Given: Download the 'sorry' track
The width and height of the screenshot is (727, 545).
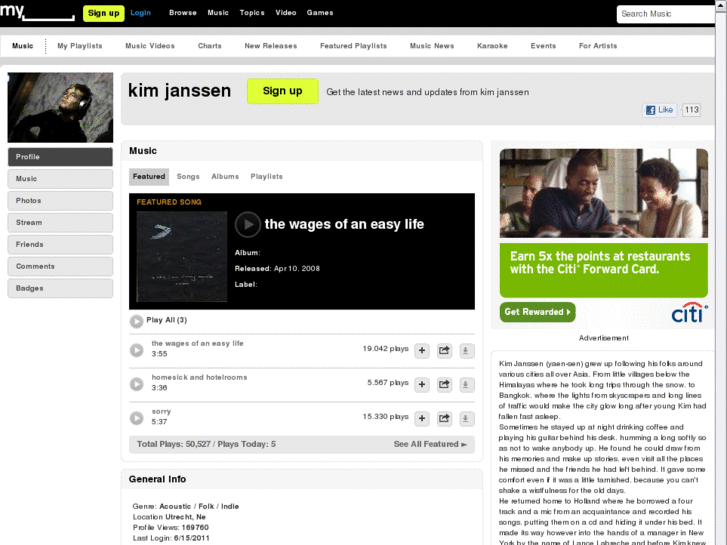Looking at the screenshot, I should (x=466, y=418).
